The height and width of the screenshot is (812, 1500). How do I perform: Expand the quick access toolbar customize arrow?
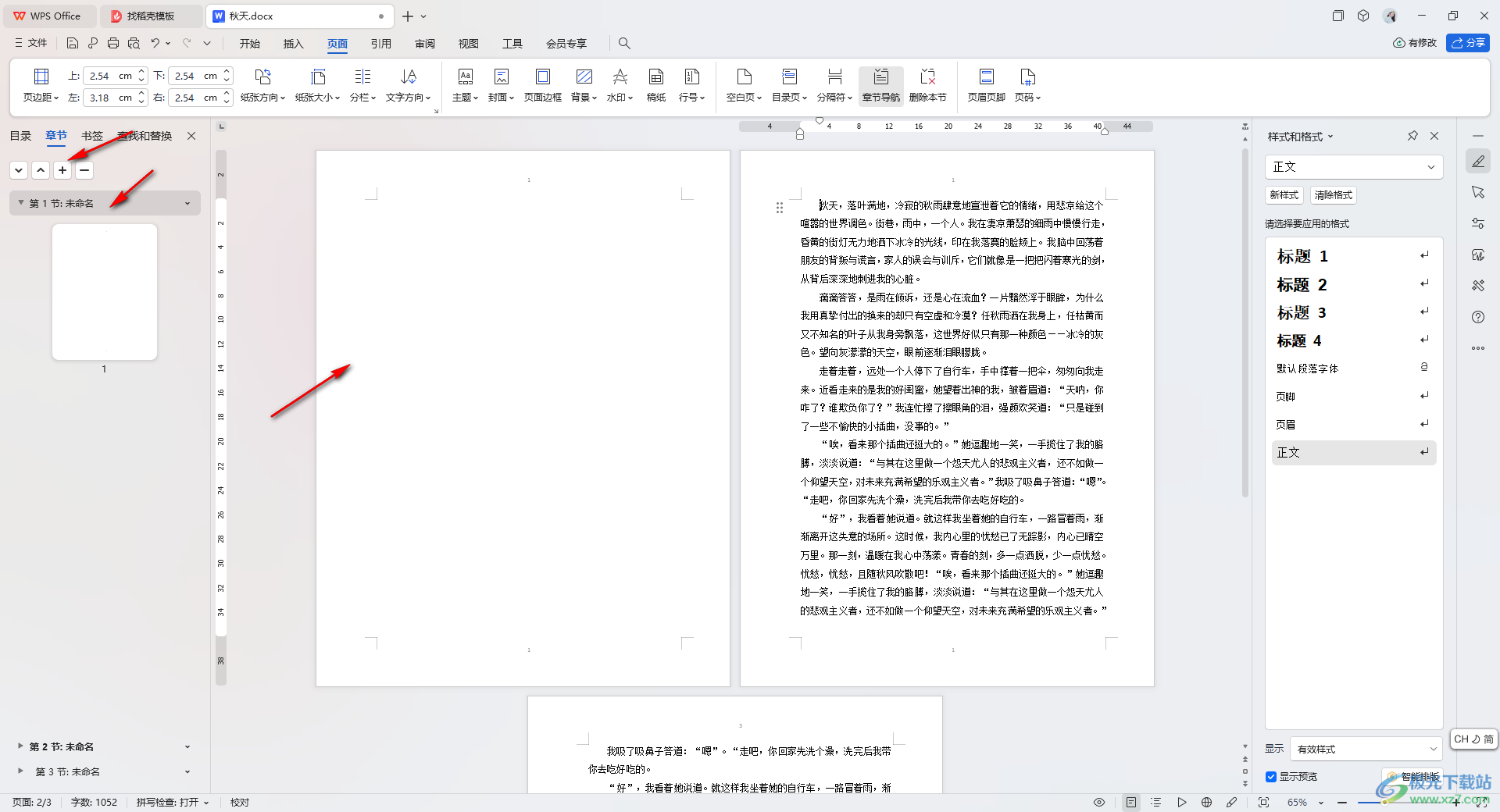[207, 43]
